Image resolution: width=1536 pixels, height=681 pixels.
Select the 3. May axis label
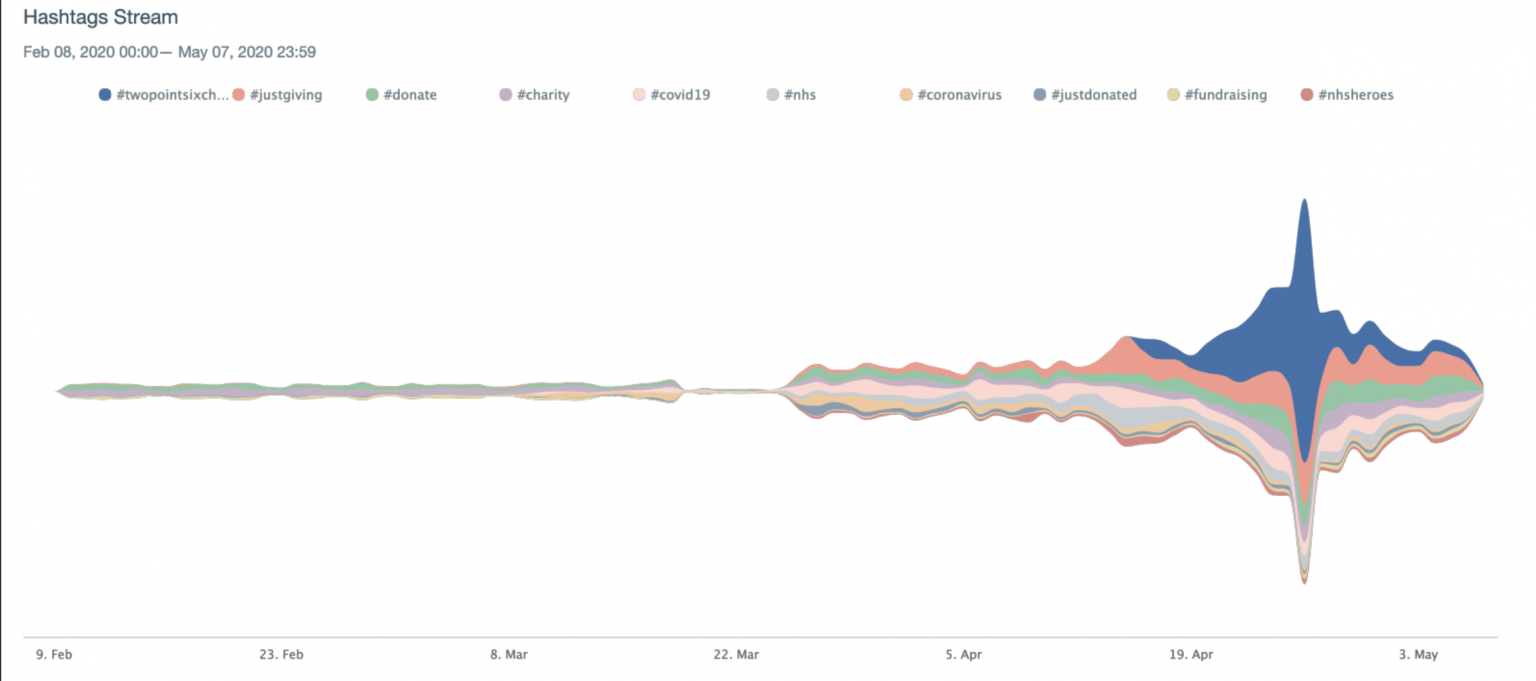(x=1418, y=655)
